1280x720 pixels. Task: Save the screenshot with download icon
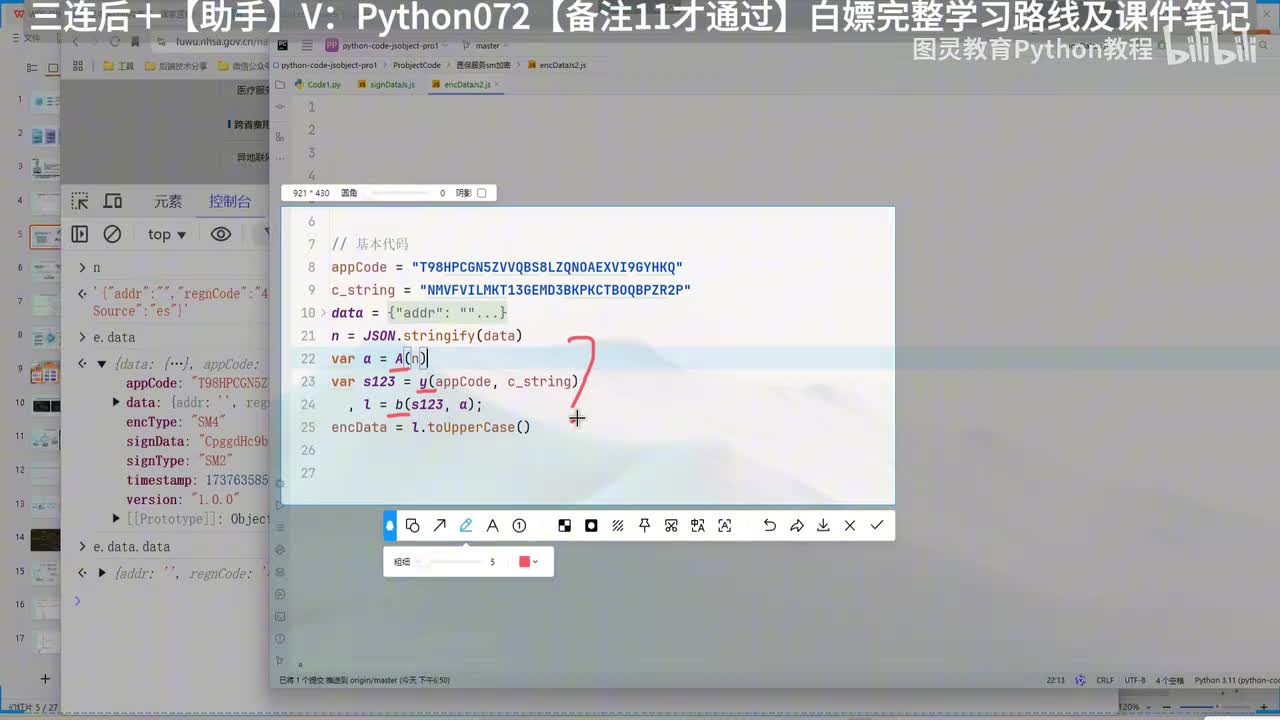point(823,525)
